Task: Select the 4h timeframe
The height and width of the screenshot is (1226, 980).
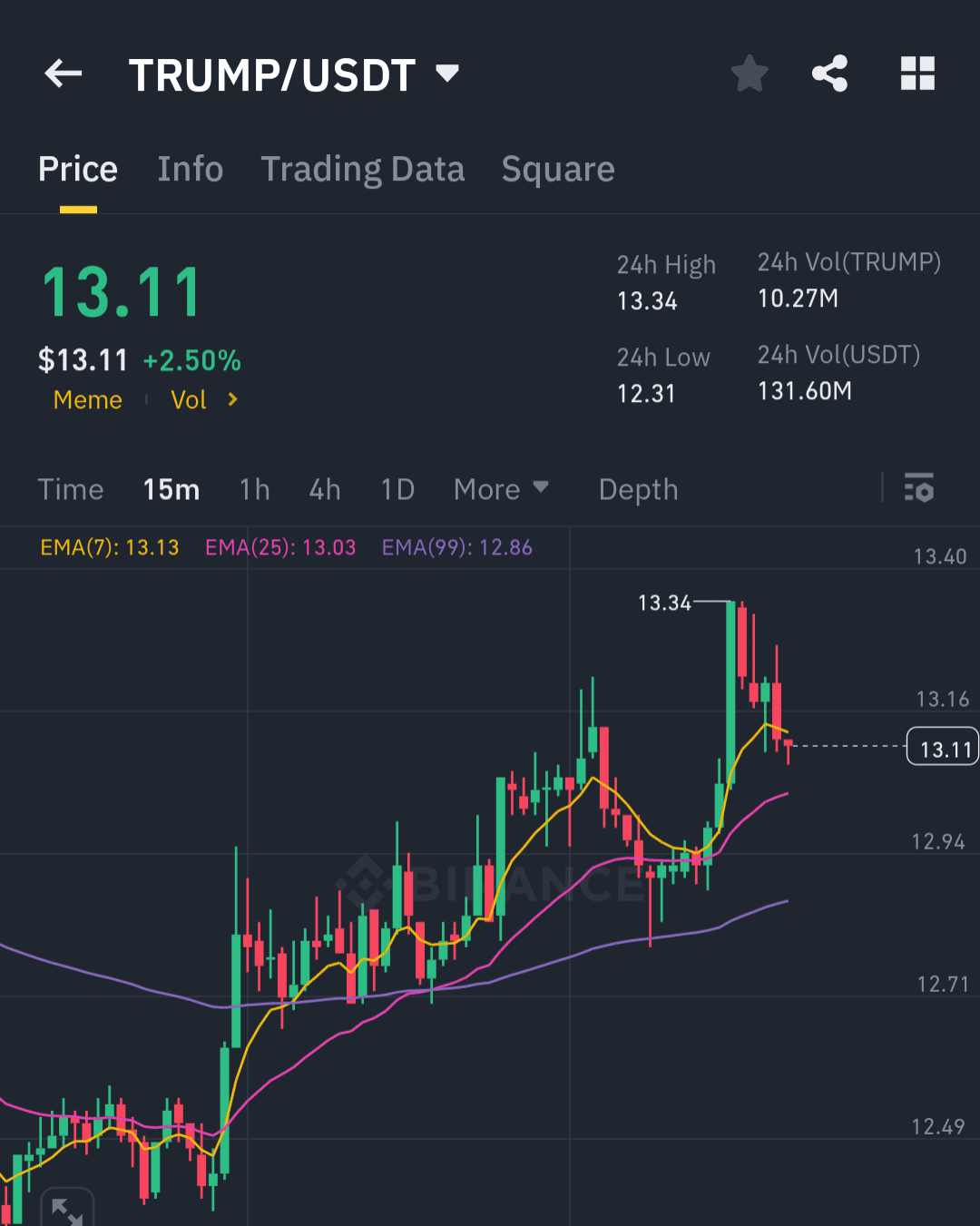Action: pos(325,489)
